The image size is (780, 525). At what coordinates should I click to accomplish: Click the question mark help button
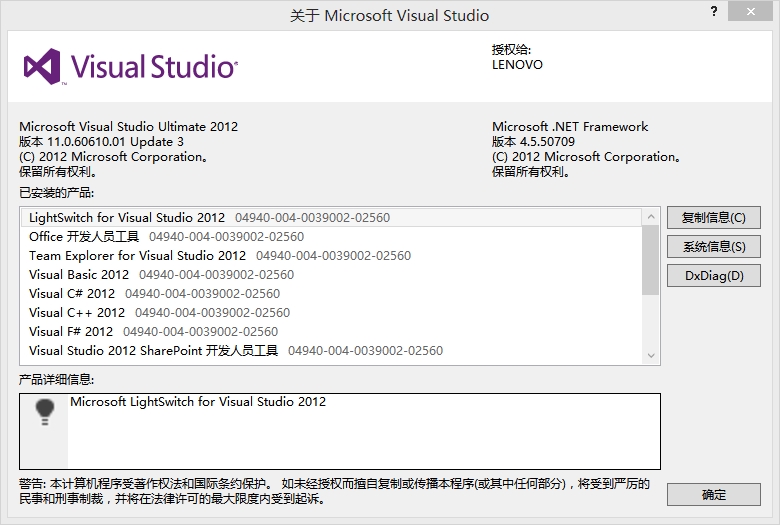(x=713, y=12)
